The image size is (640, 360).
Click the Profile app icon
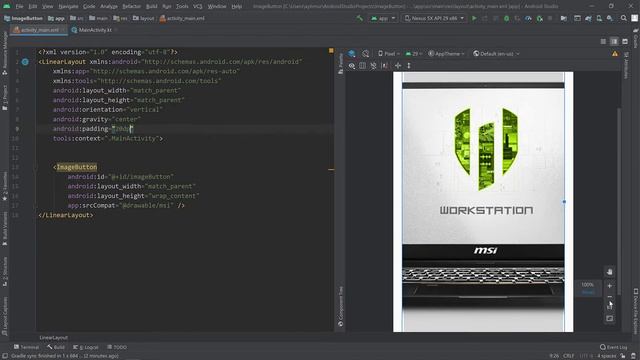(528, 18)
